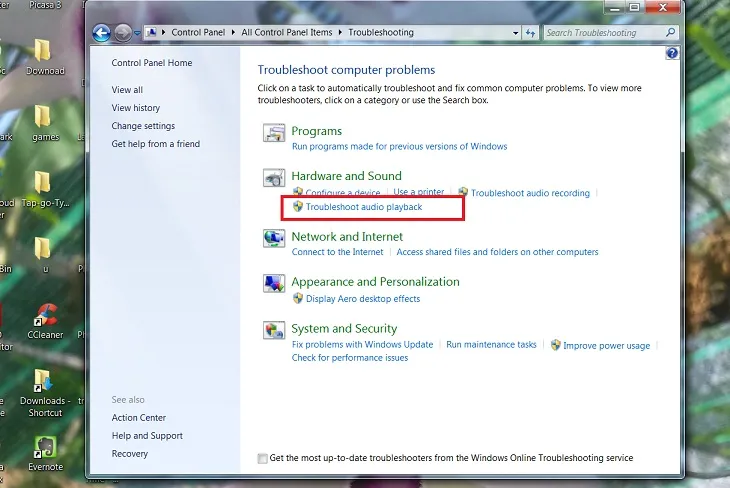Open View history in the left pane
This screenshot has height=488, width=730.
pos(136,108)
